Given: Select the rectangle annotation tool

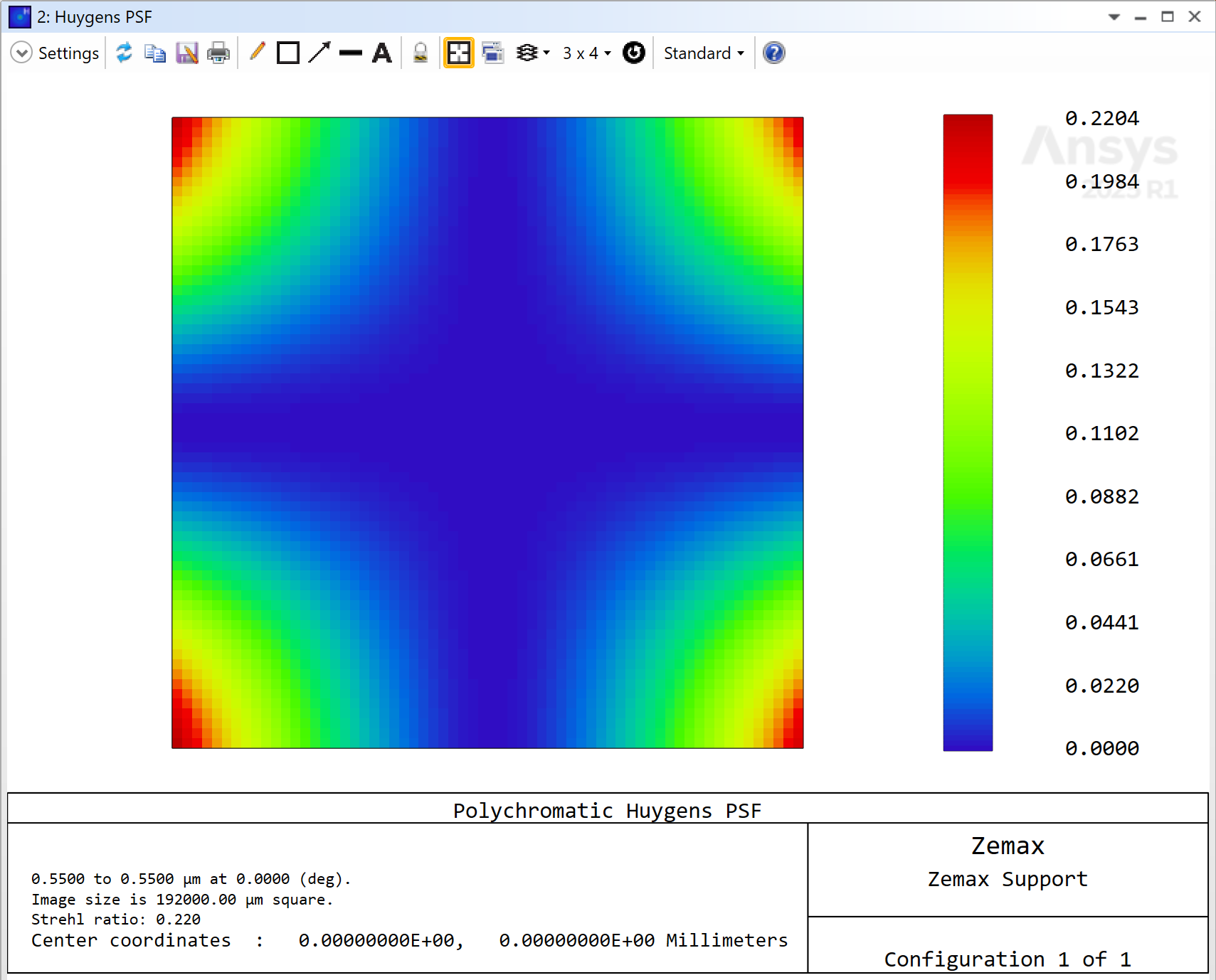Looking at the screenshot, I should pos(288,53).
